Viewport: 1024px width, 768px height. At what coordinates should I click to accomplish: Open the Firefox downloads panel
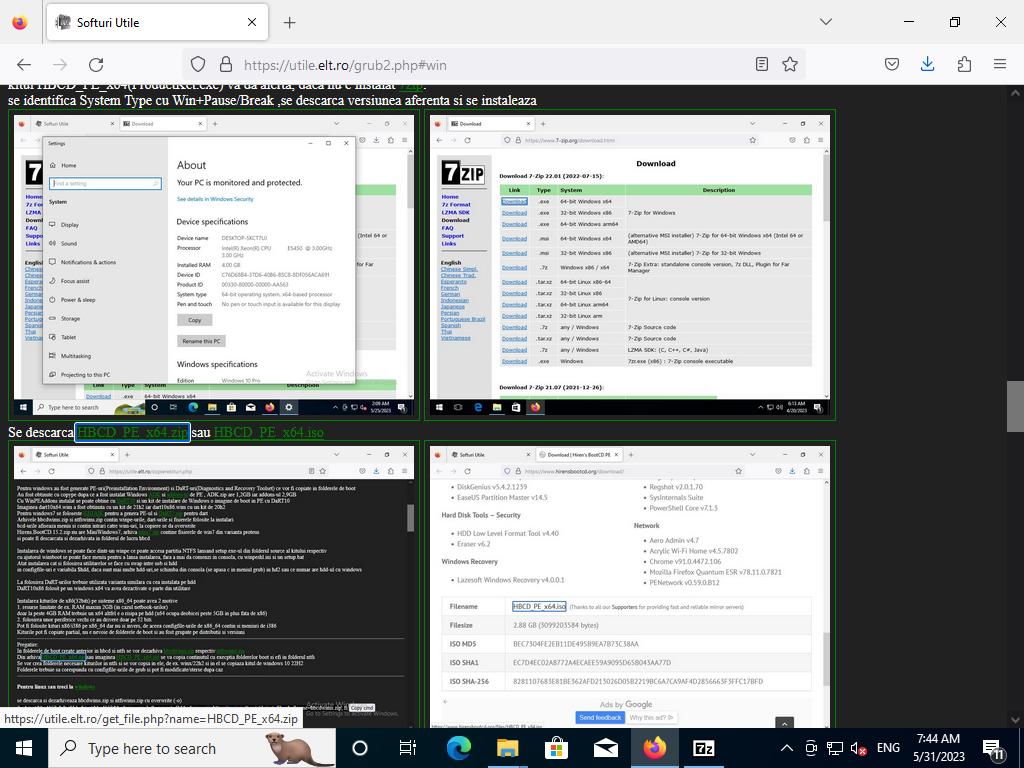point(927,64)
